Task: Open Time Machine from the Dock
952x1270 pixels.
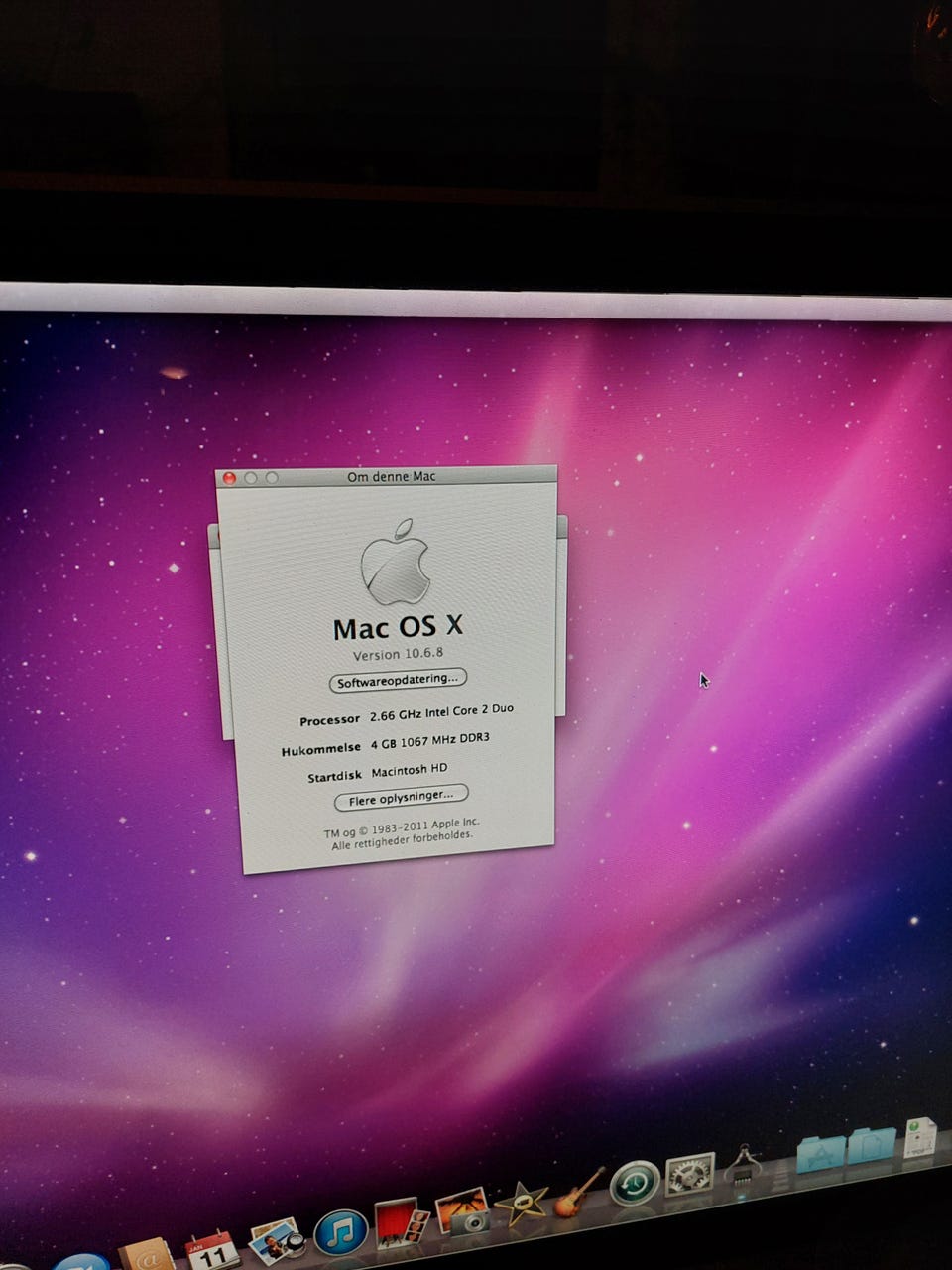Action: 635,1183
